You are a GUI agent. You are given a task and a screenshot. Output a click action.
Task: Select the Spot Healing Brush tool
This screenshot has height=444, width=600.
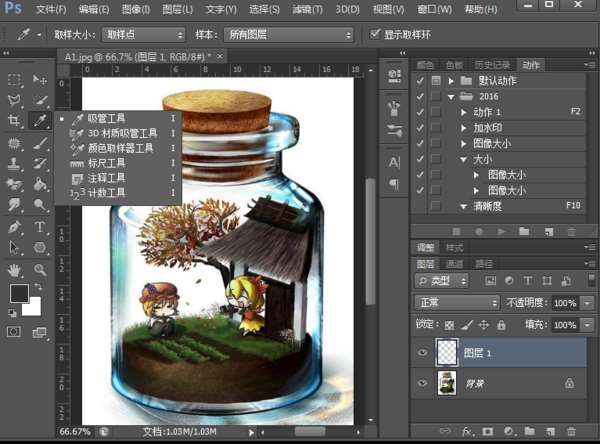pyautogui.click(x=14, y=144)
